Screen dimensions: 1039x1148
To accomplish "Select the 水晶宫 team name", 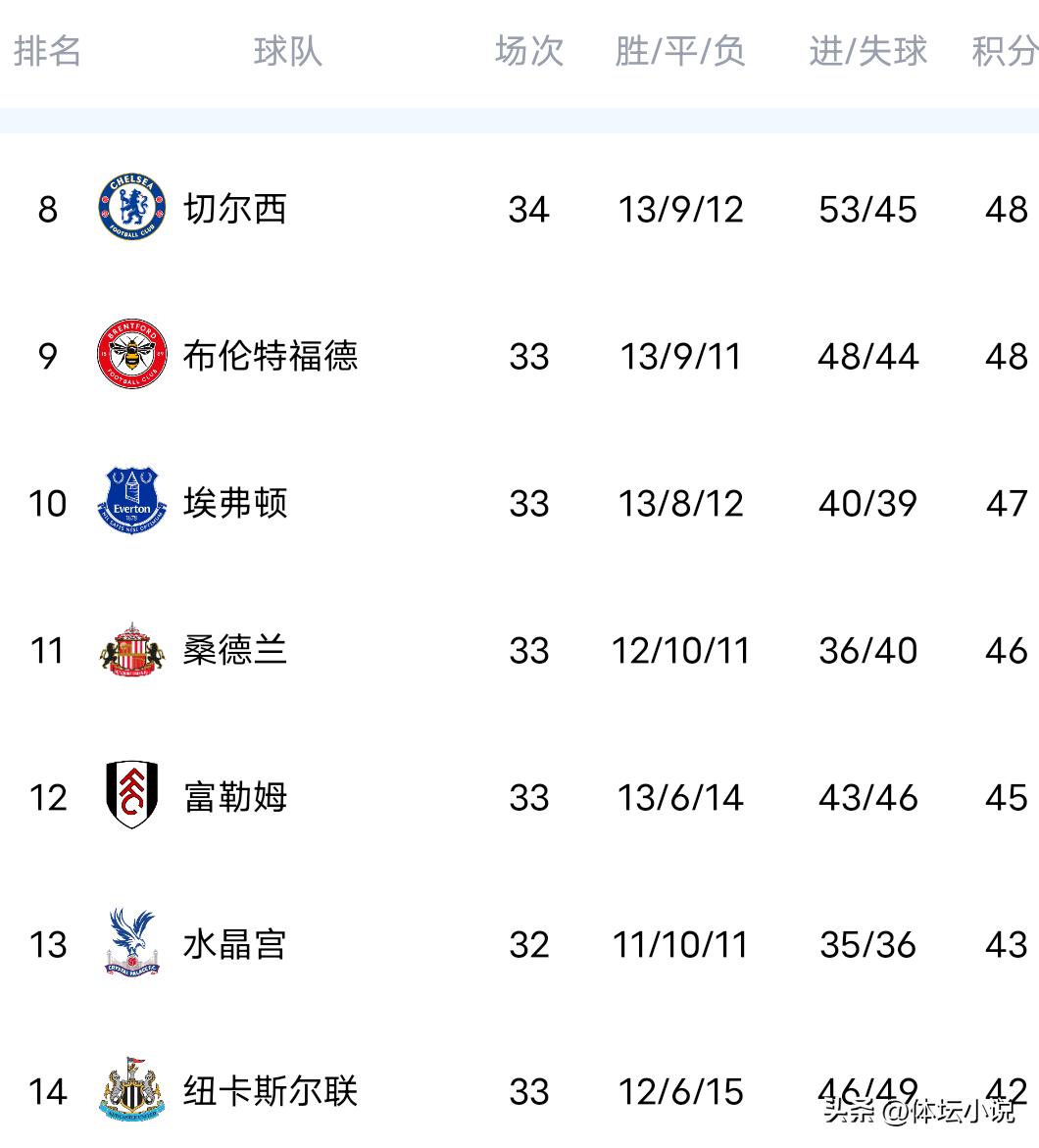I will click(x=235, y=944).
